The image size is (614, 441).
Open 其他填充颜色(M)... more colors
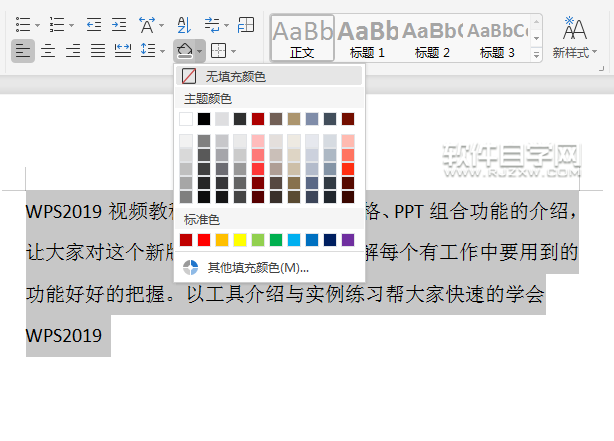coord(269,267)
